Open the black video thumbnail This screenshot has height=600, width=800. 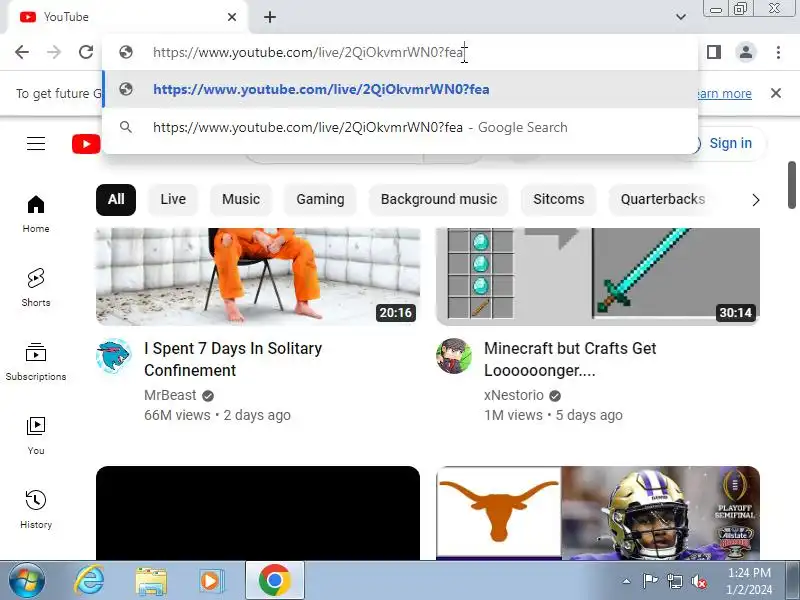click(x=258, y=513)
